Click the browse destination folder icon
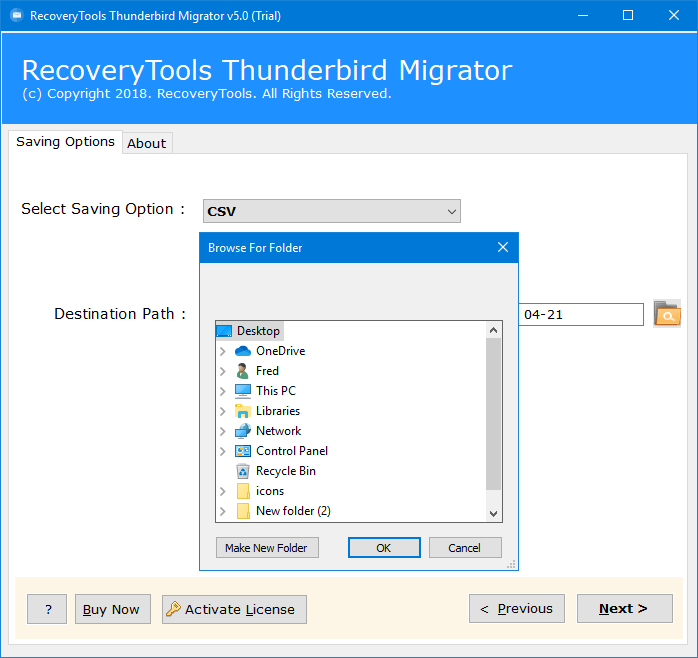This screenshot has width=698, height=658. 667,314
